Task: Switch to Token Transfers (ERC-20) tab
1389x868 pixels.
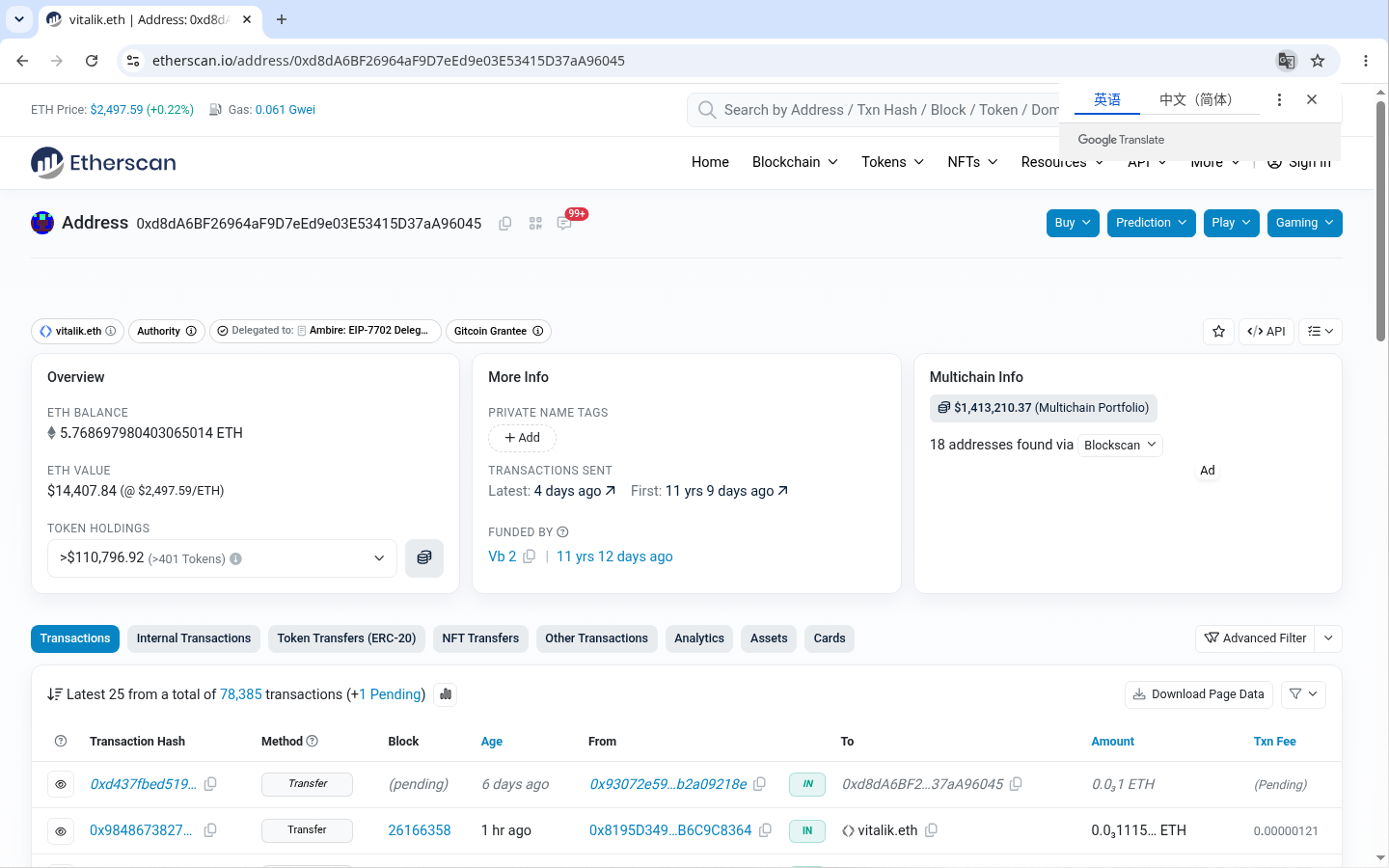Action: (346, 638)
